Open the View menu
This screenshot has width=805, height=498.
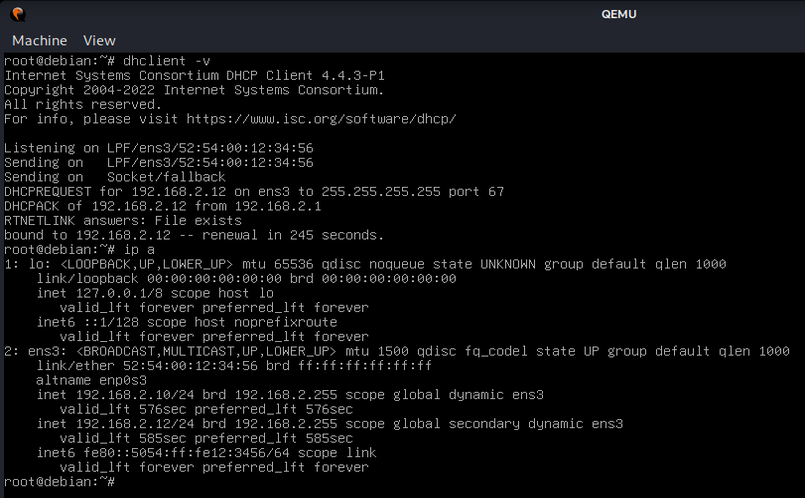coord(99,41)
